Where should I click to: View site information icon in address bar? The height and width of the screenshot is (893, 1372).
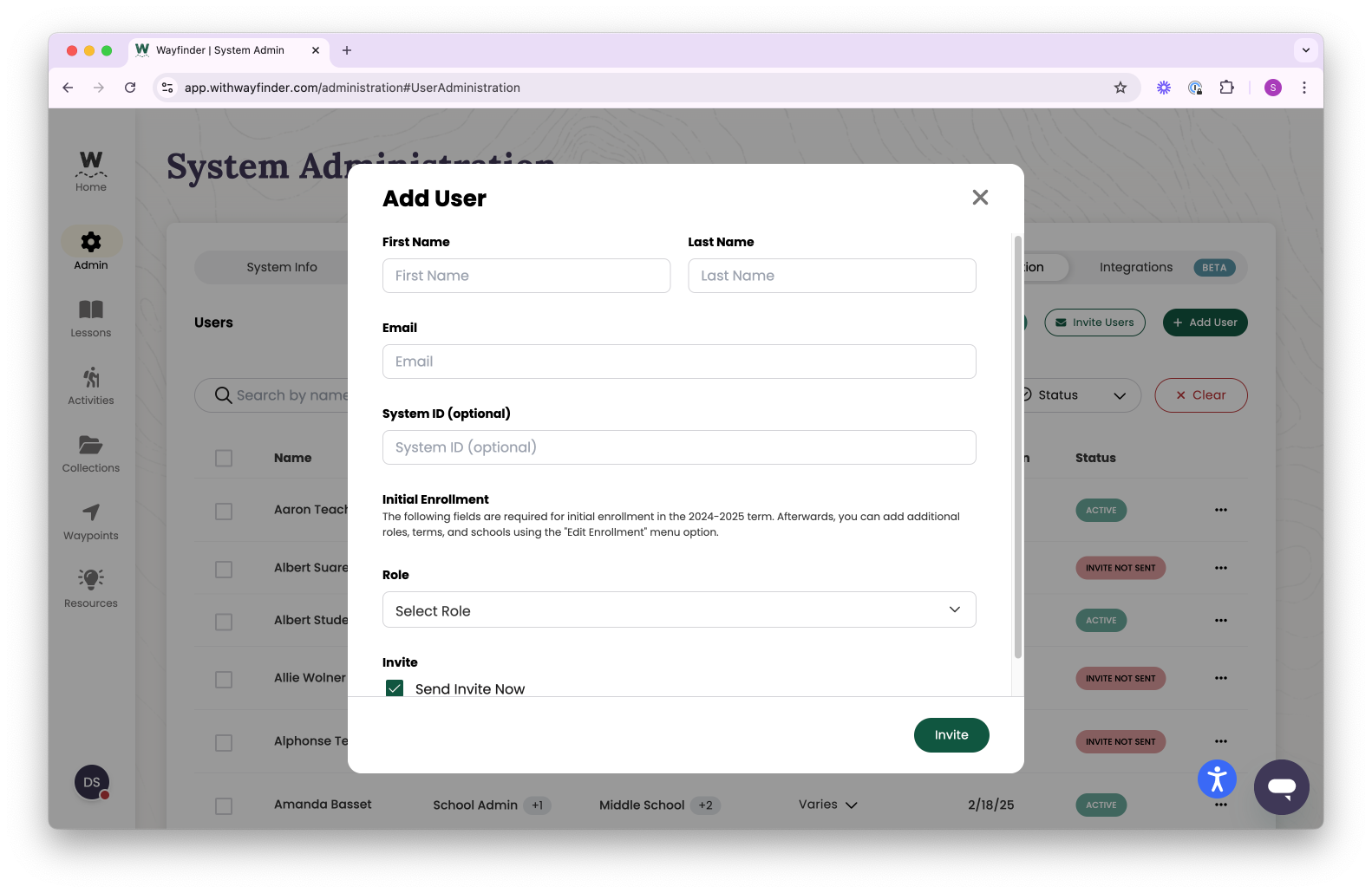pyautogui.click(x=168, y=88)
